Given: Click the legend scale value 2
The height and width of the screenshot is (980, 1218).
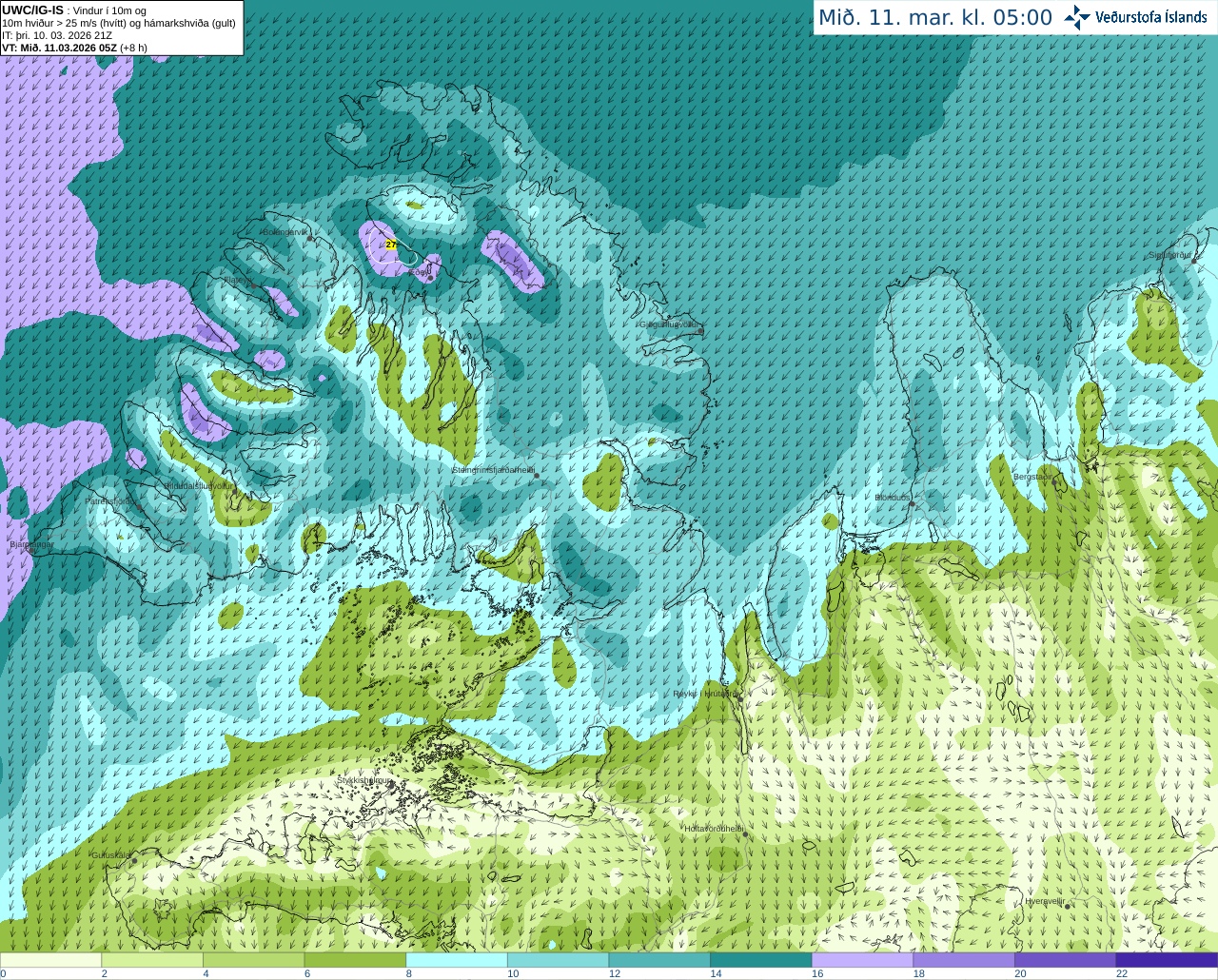Looking at the screenshot, I should click(x=104, y=973).
